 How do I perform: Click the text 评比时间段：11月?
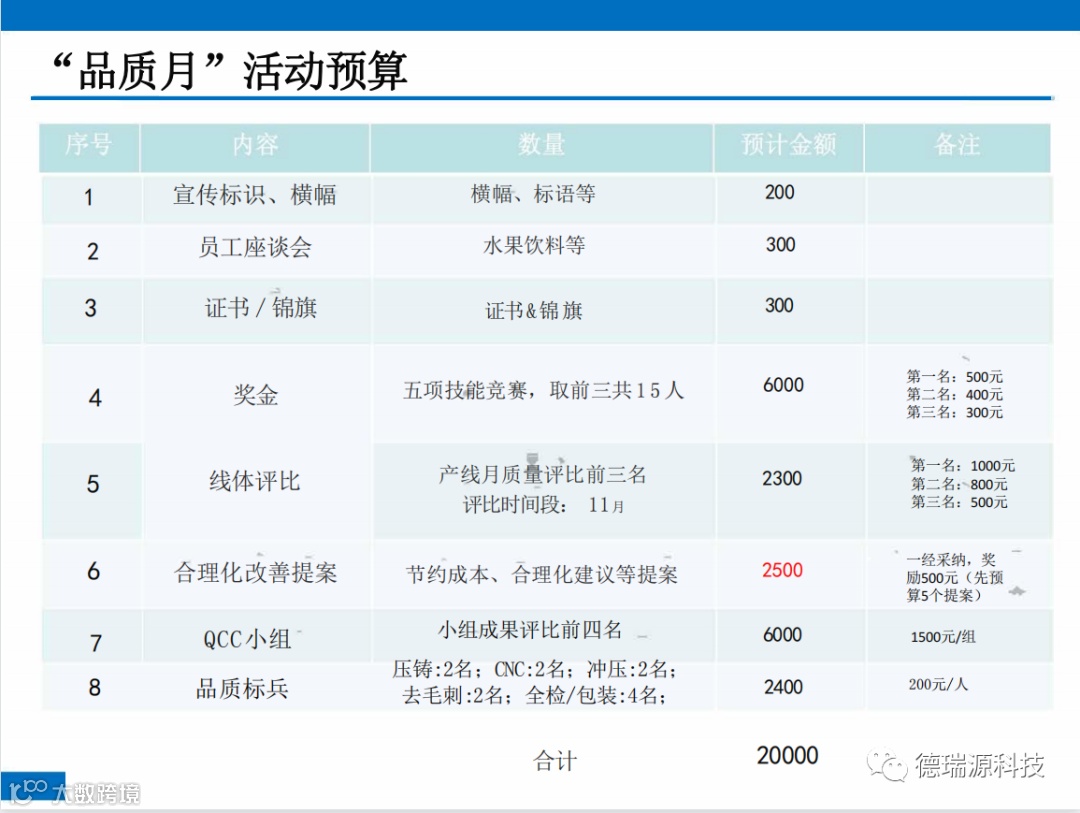543,505
